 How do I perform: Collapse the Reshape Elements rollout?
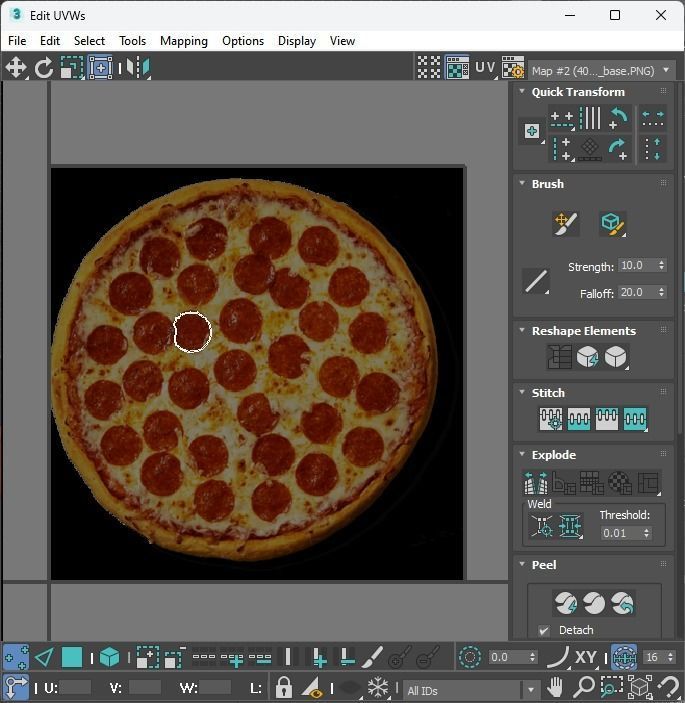pyautogui.click(x=522, y=330)
